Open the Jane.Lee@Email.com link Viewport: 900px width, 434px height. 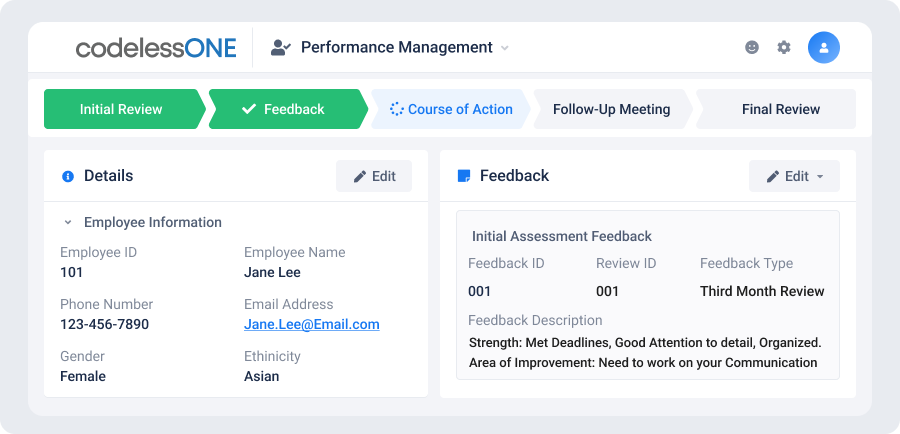(312, 324)
